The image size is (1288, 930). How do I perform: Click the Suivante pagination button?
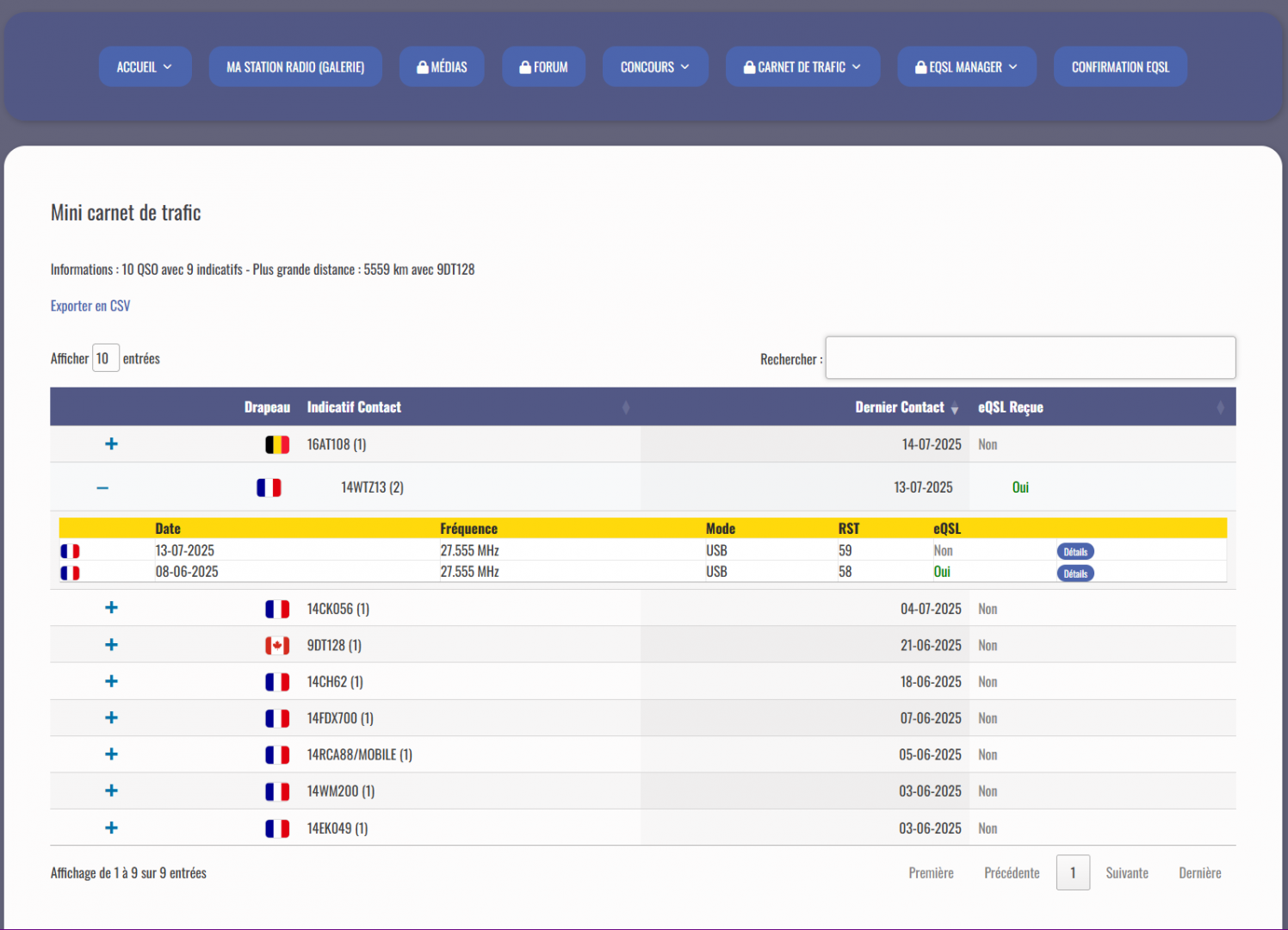tap(1126, 873)
